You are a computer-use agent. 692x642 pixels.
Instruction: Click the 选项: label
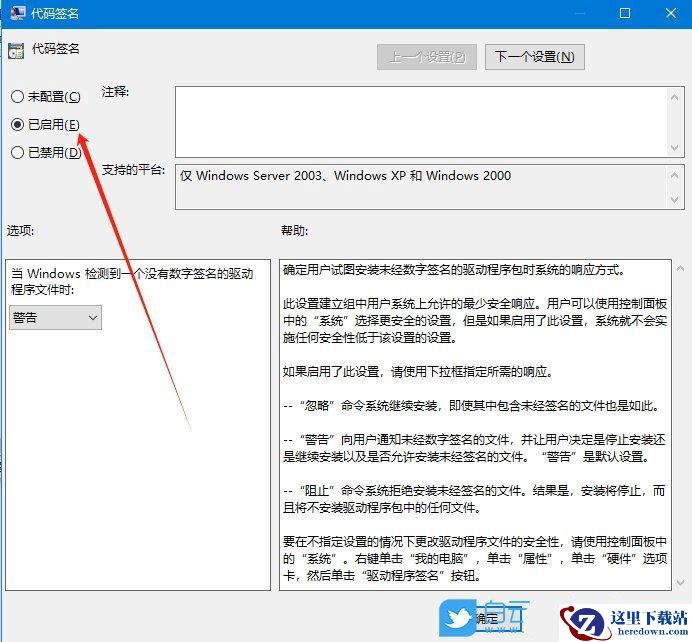20,230
